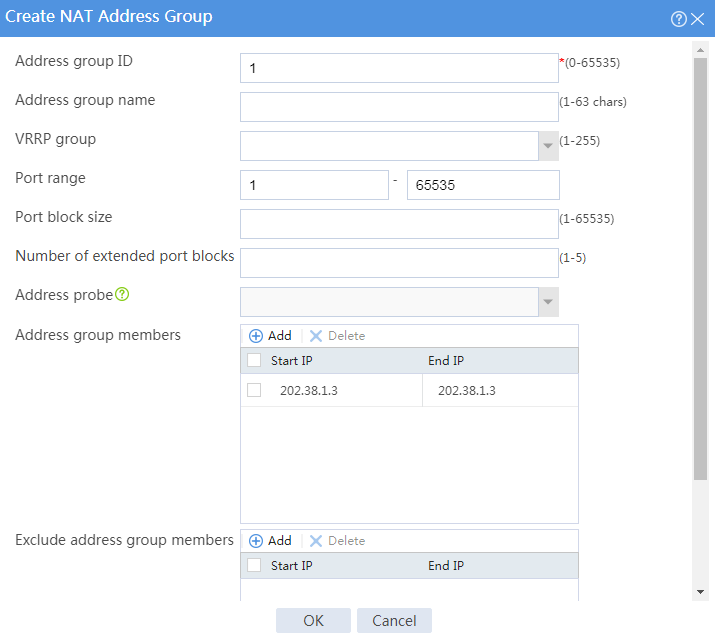
Task: Expand the Address probe dropdown
Action: point(548,302)
